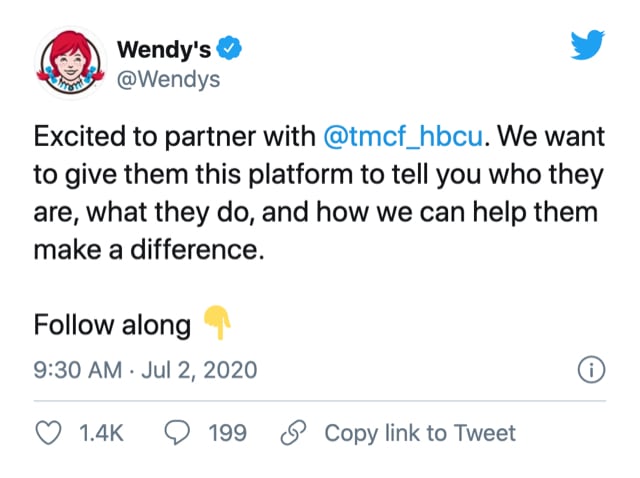
Task: Click the Jul 2, 2020 date
Action: 199,370
